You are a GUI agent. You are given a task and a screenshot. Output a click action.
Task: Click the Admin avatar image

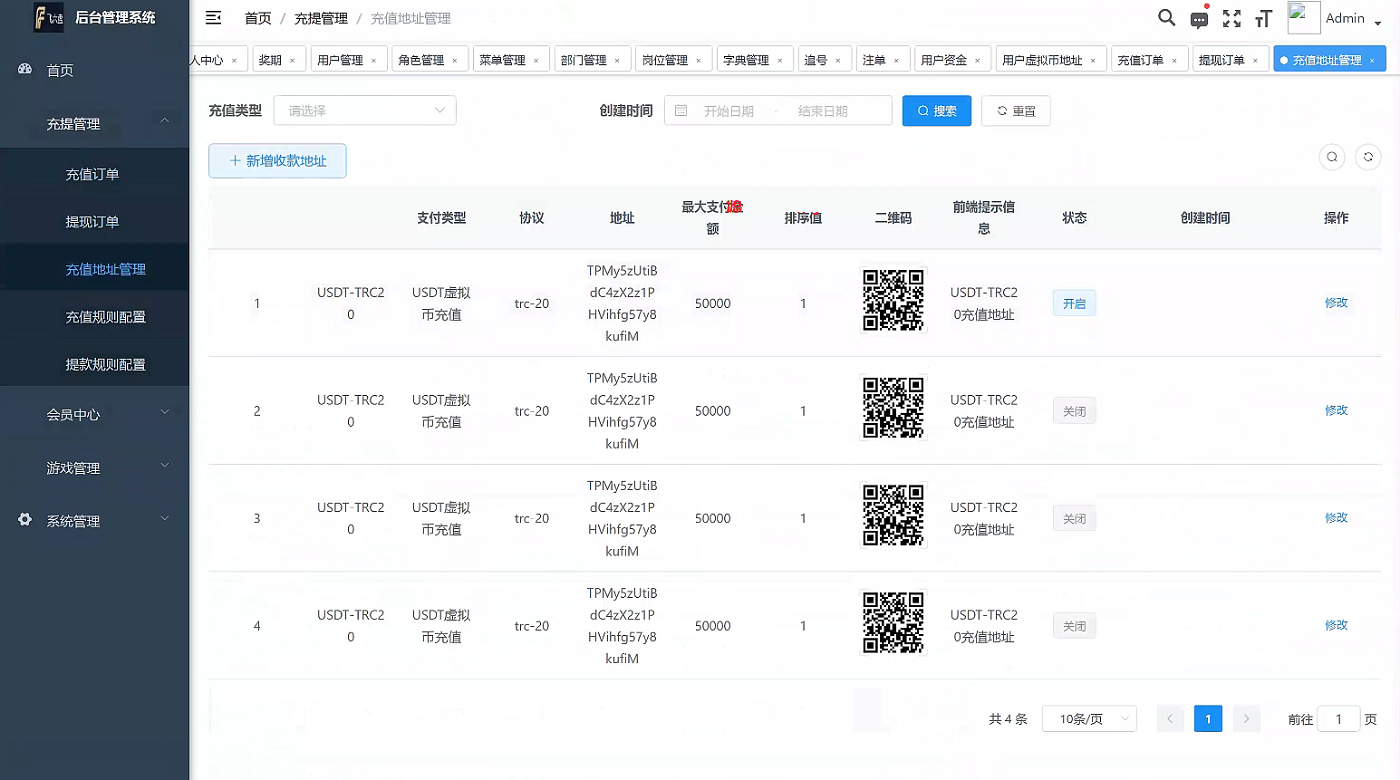pos(1304,18)
